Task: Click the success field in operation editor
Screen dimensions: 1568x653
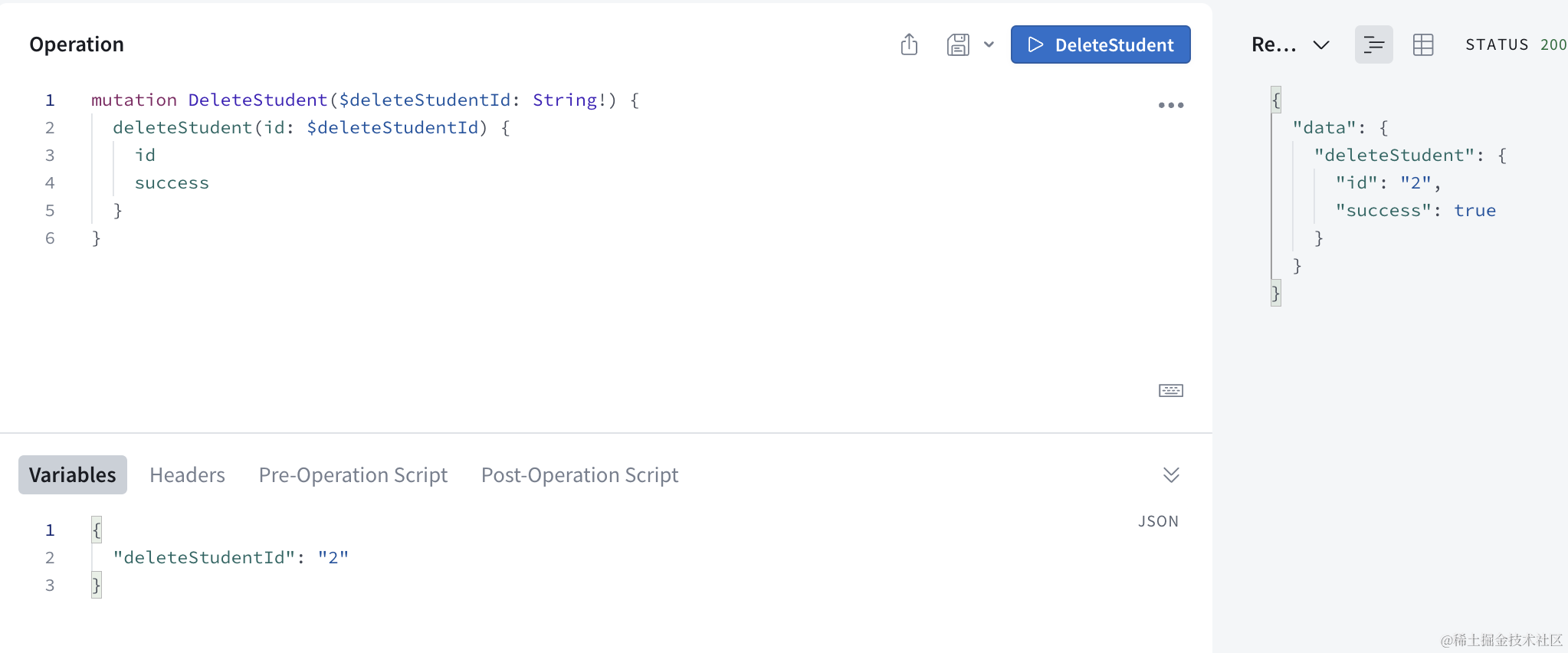Action: (x=172, y=183)
